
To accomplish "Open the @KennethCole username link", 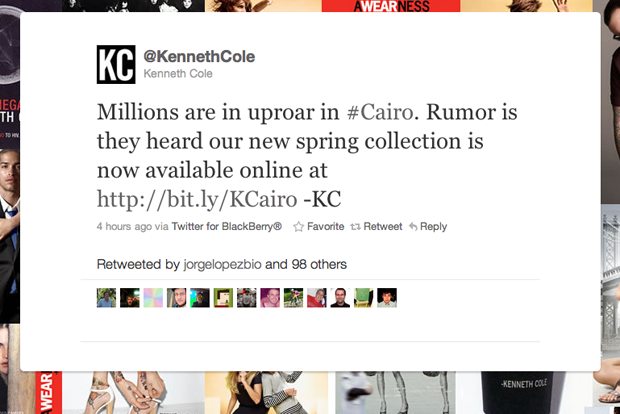I will (x=199, y=57).
